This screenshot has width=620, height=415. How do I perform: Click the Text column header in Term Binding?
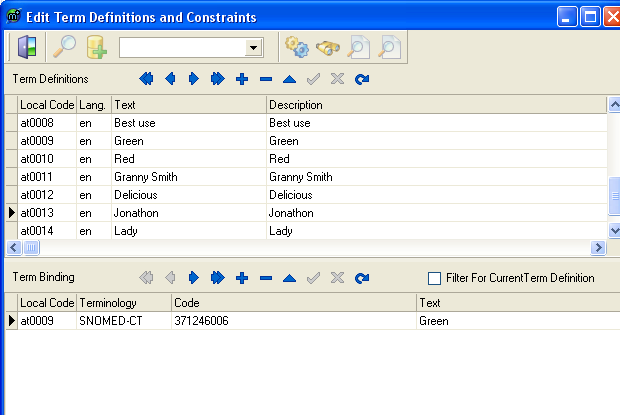(x=518, y=303)
